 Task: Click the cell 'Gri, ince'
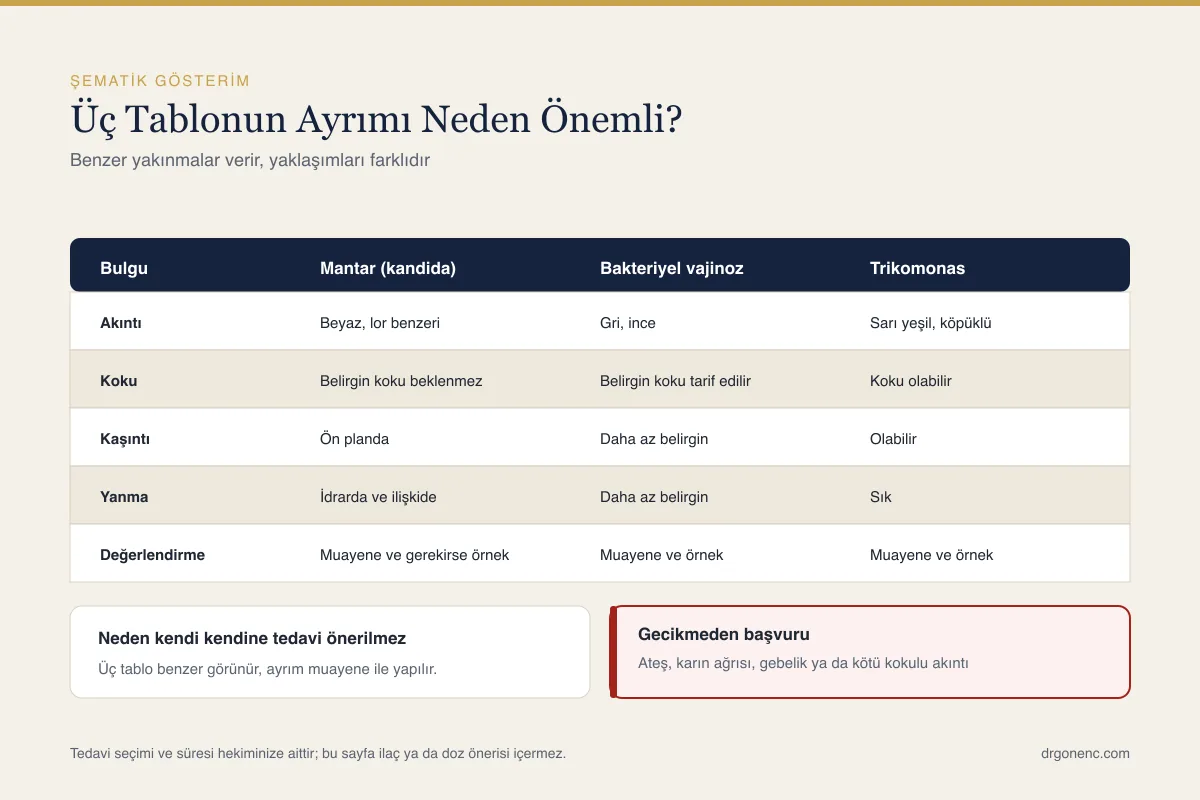pos(628,323)
